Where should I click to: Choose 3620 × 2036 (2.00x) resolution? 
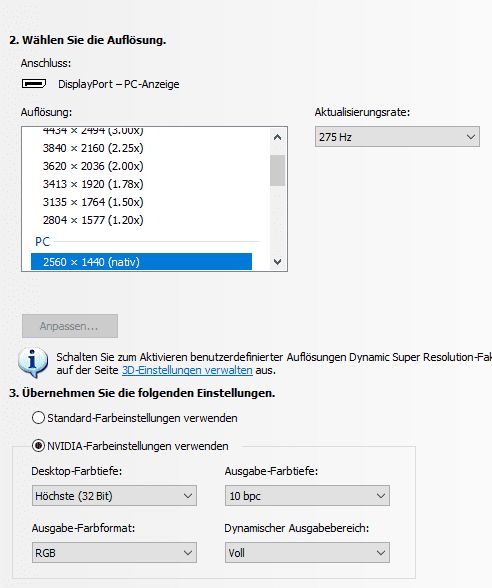click(x=141, y=166)
